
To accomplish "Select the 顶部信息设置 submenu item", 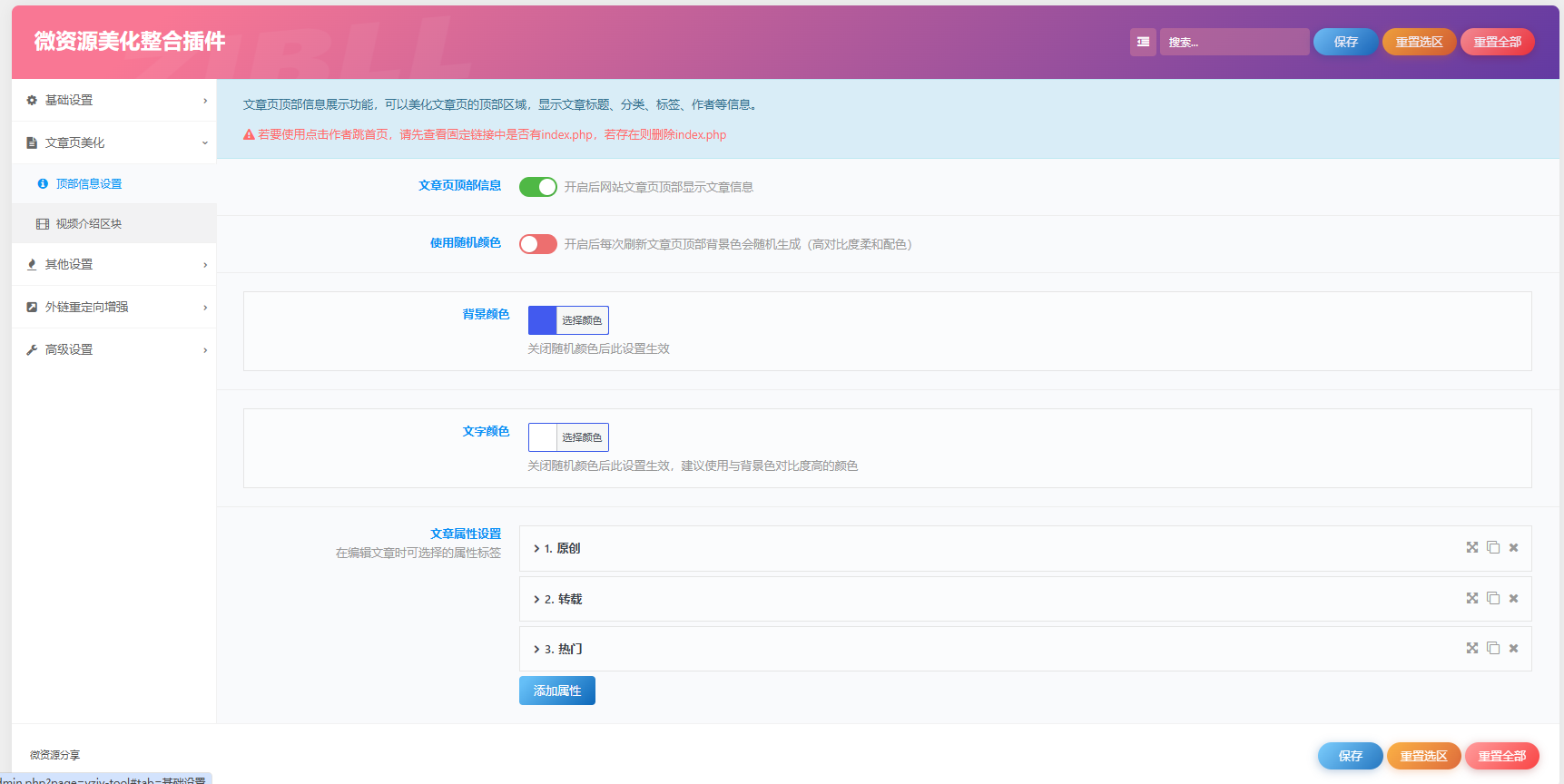I will pos(114,183).
